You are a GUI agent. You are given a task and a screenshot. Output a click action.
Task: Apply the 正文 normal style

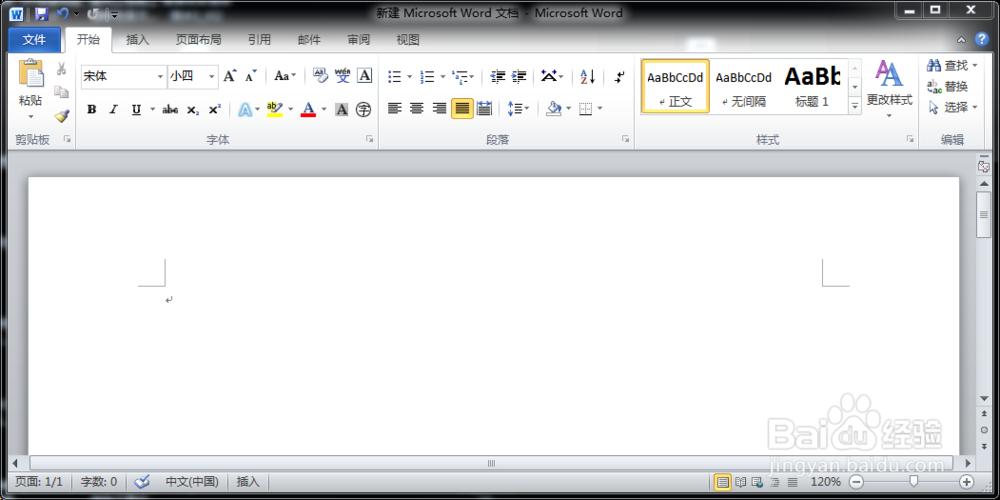[x=675, y=86]
